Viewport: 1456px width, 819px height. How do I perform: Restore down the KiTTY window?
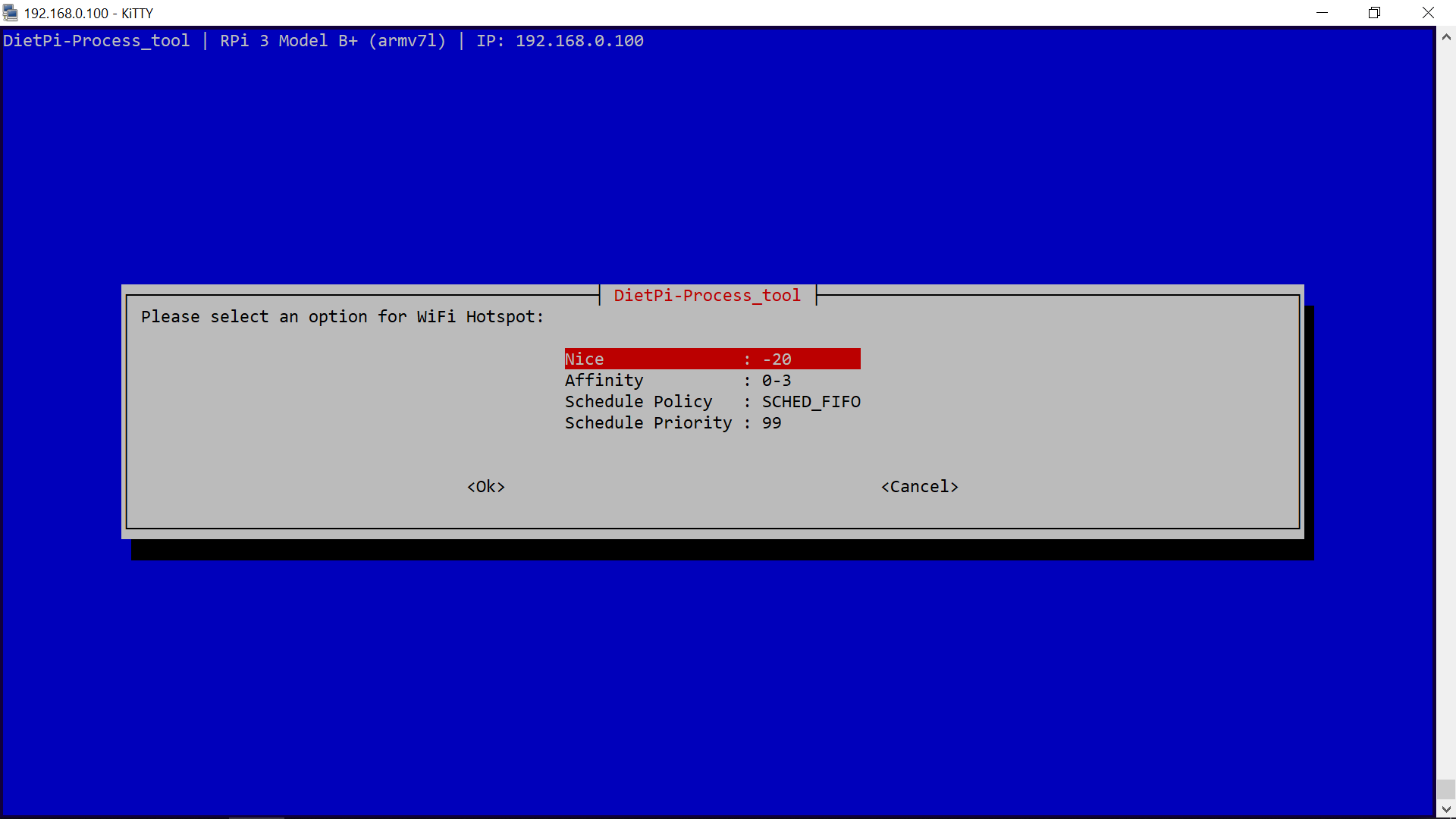click(1374, 13)
